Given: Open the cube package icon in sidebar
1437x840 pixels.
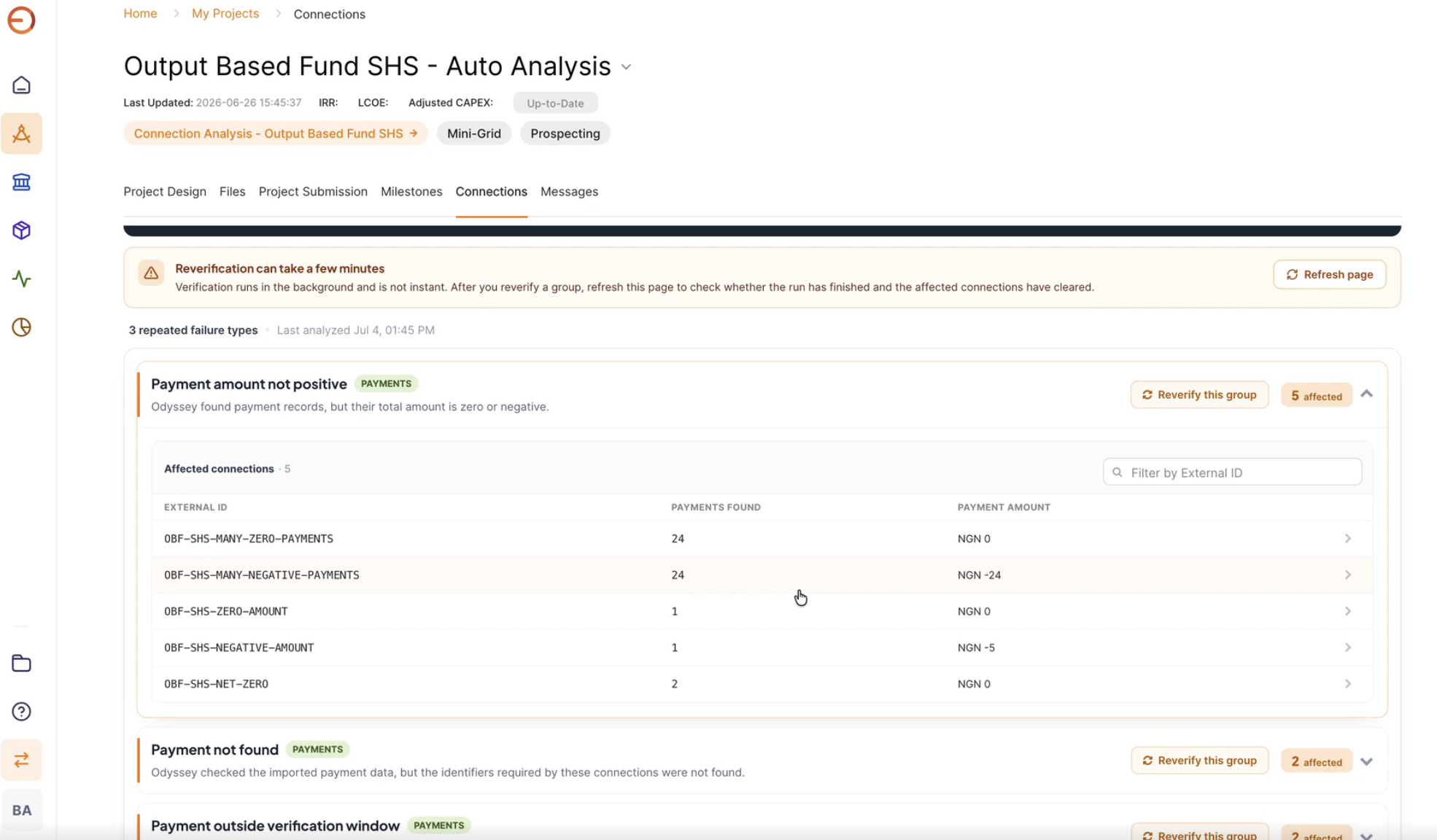Looking at the screenshot, I should [x=21, y=230].
